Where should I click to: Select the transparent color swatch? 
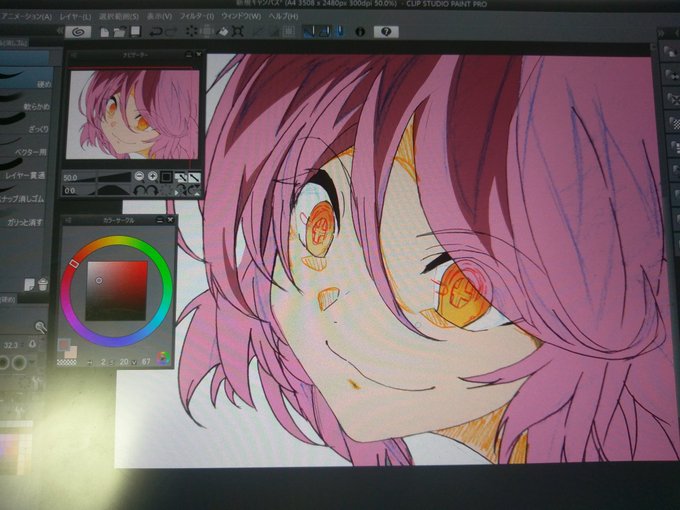point(66,361)
